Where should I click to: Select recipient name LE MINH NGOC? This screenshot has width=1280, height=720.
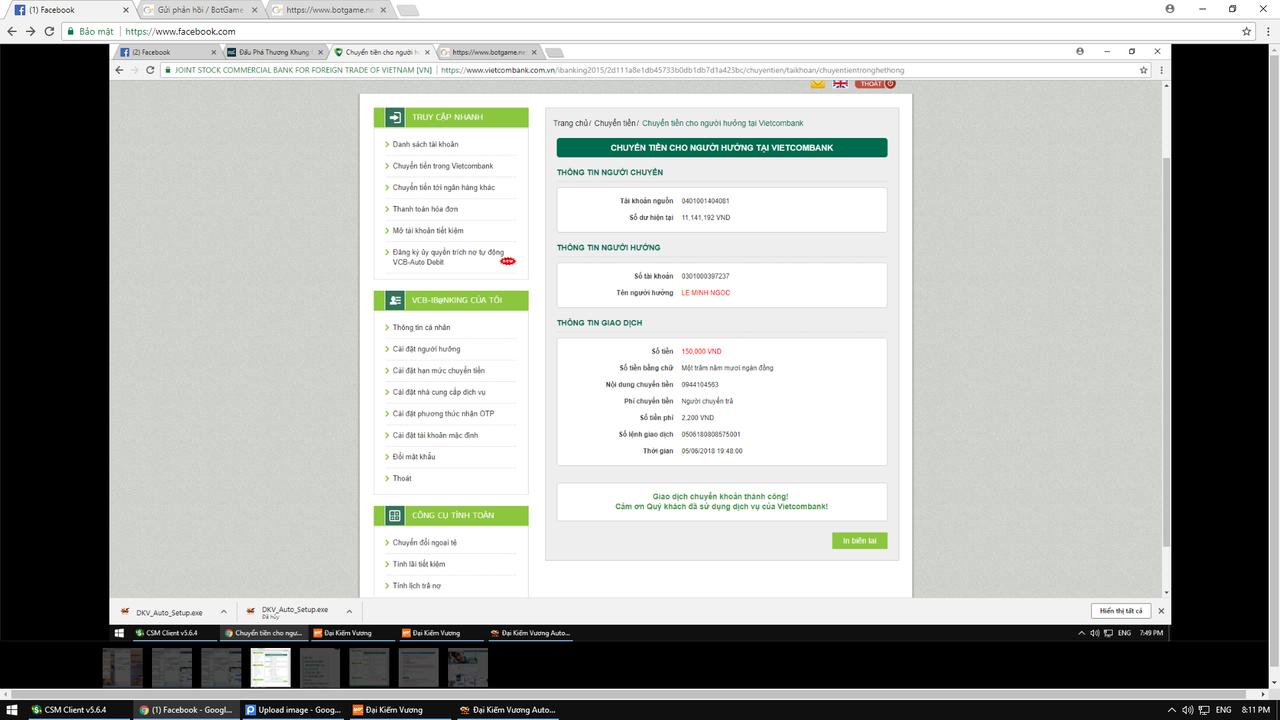point(706,293)
